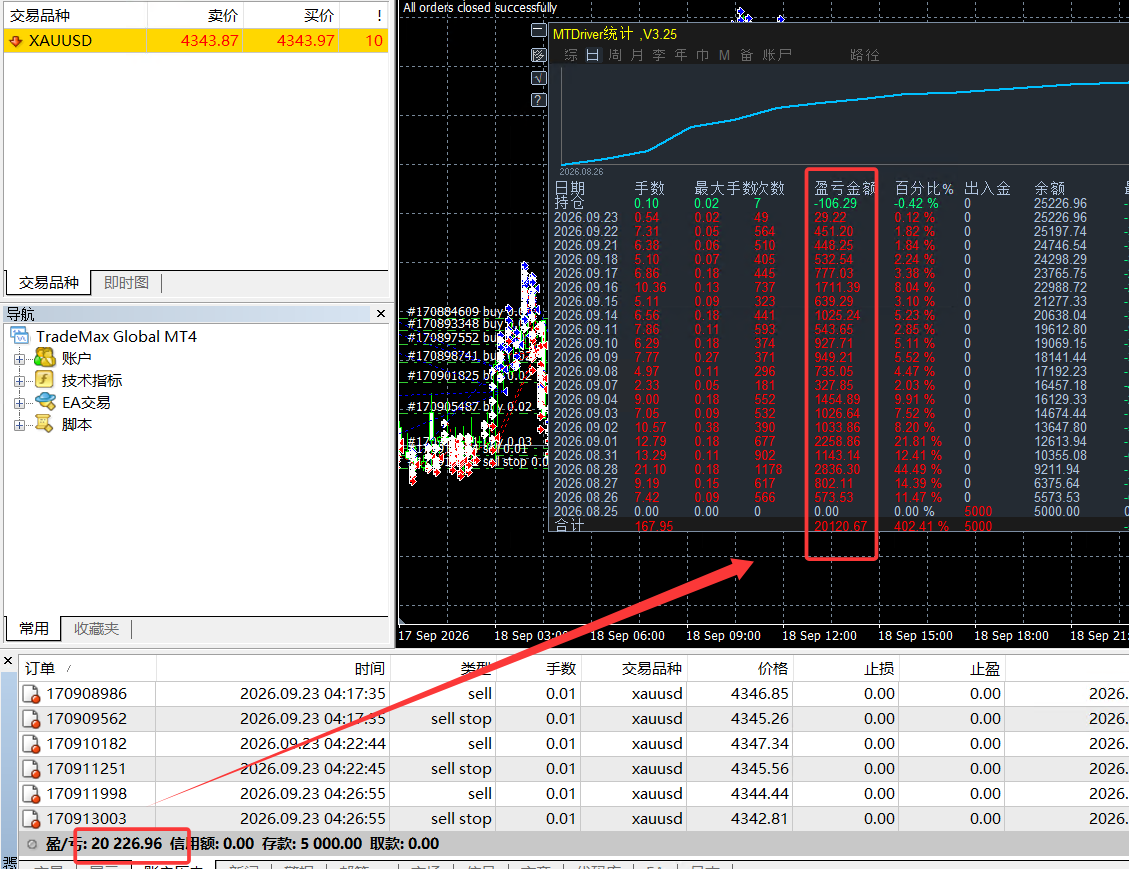Select order 170909562 sell stop row
The width and height of the screenshot is (1129, 869).
point(574,719)
